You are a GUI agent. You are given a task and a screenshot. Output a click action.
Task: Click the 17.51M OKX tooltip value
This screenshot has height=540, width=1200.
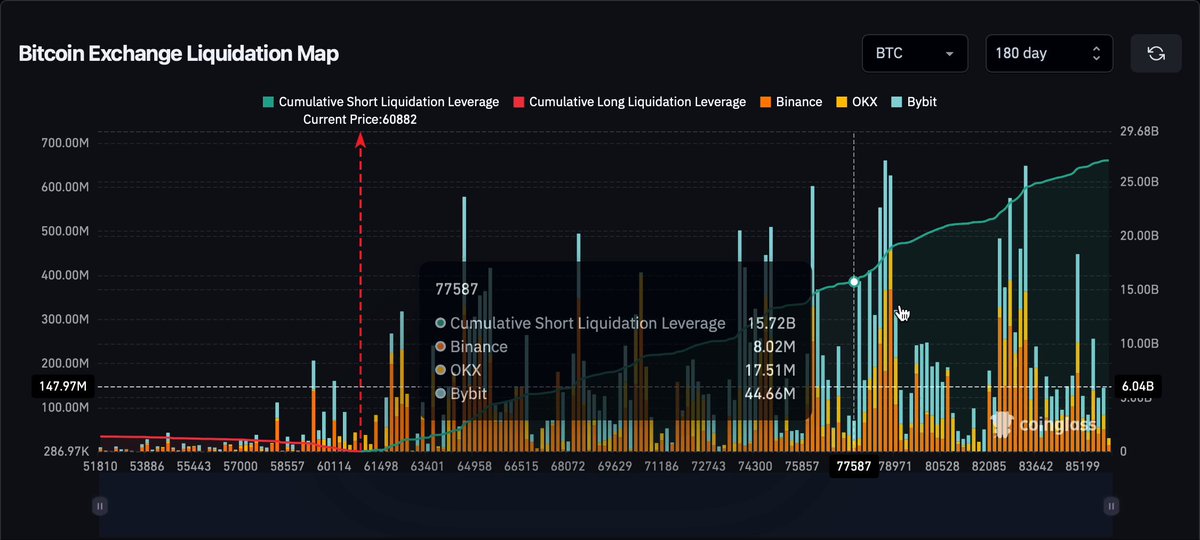[x=772, y=371]
